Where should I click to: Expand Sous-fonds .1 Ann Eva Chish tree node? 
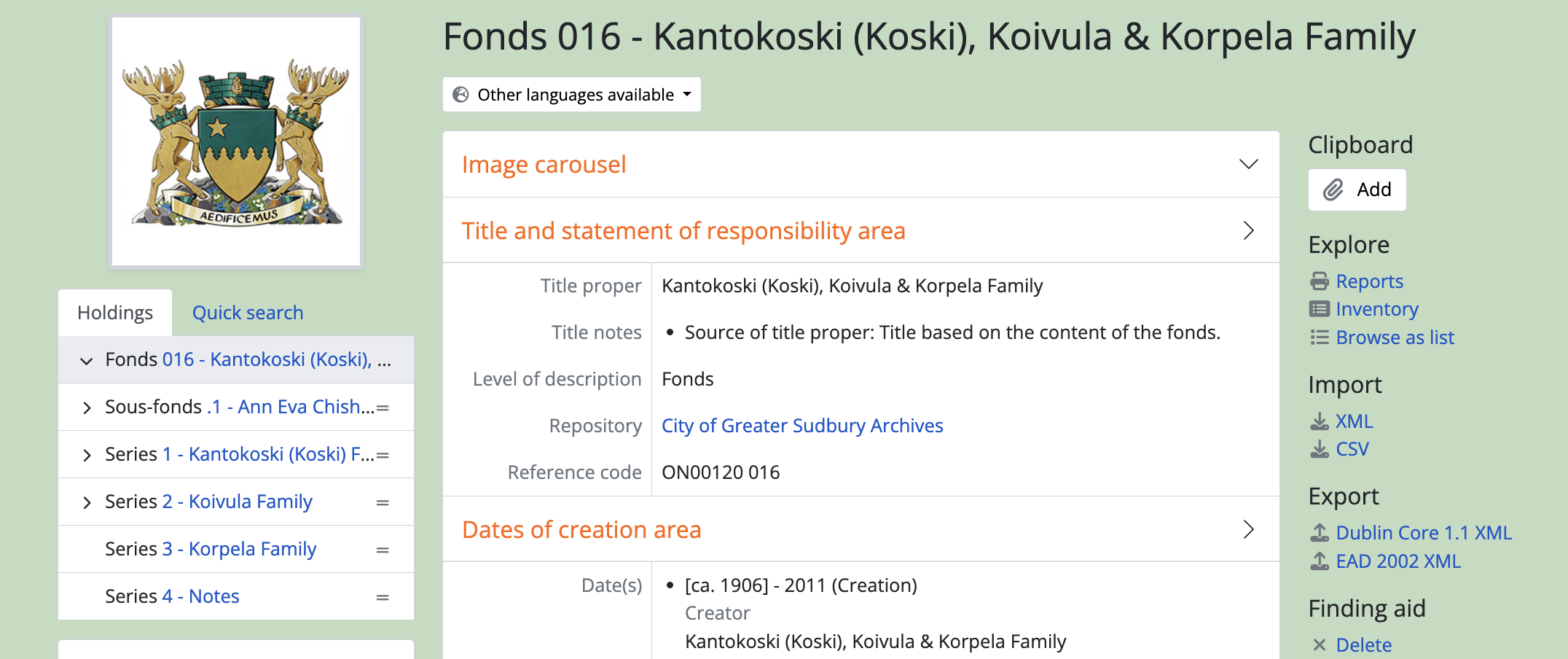click(87, 408)
